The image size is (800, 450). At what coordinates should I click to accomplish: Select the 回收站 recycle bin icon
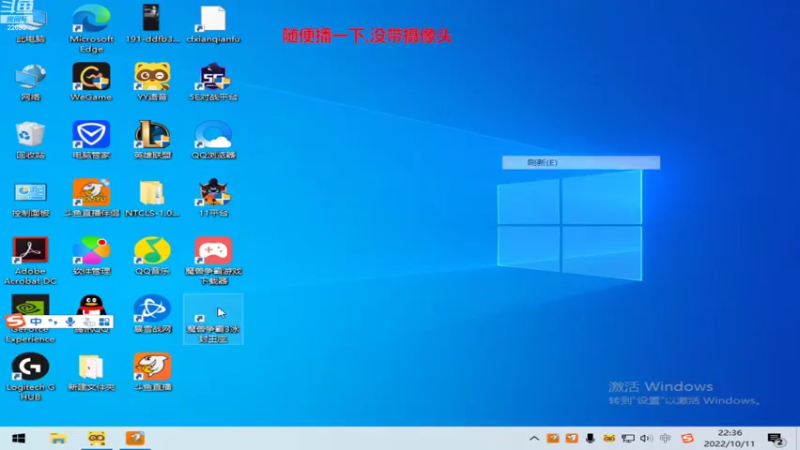30,140
